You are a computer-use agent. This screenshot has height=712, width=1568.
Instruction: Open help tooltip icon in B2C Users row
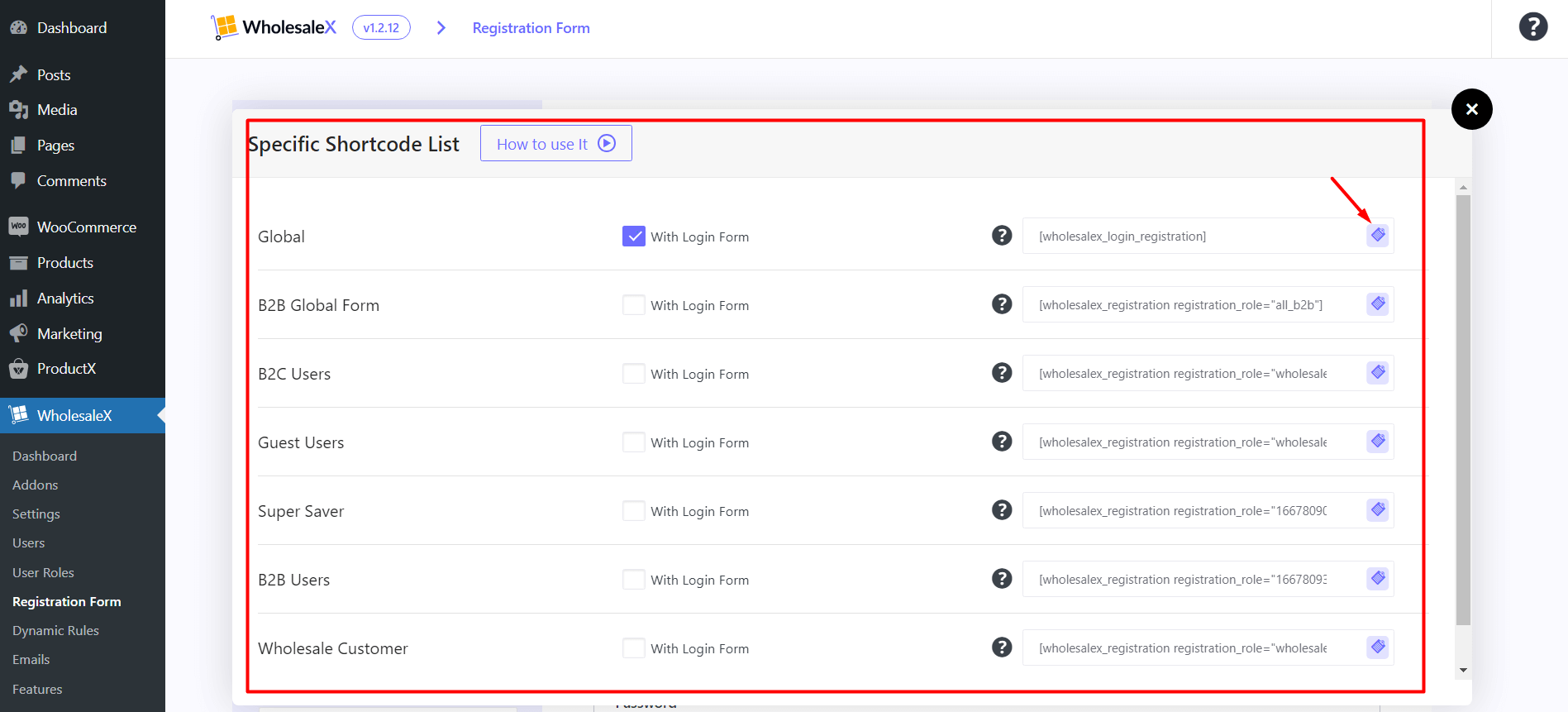(x=1002, y=373)
